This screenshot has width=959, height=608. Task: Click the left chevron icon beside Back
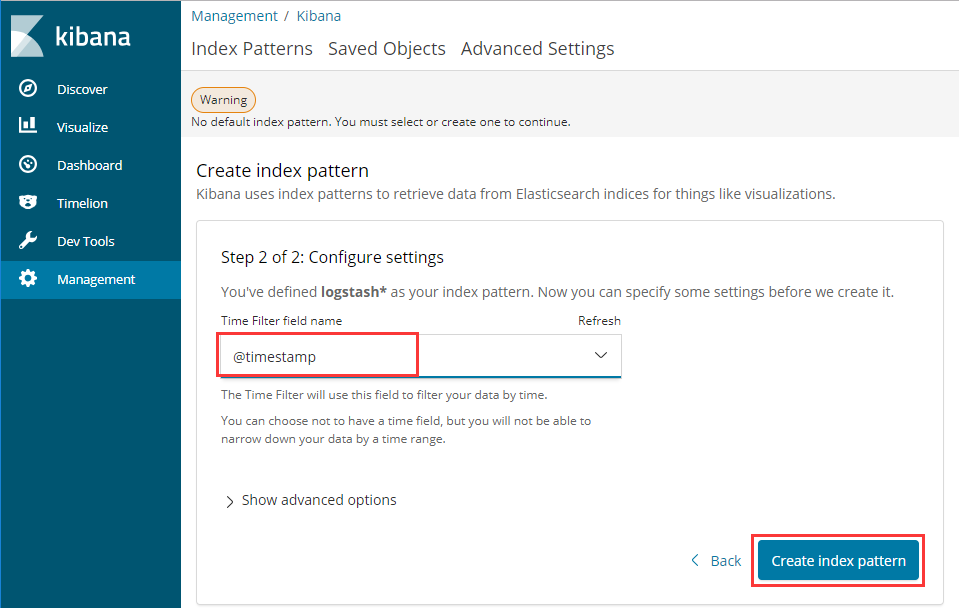click(695, 560)
